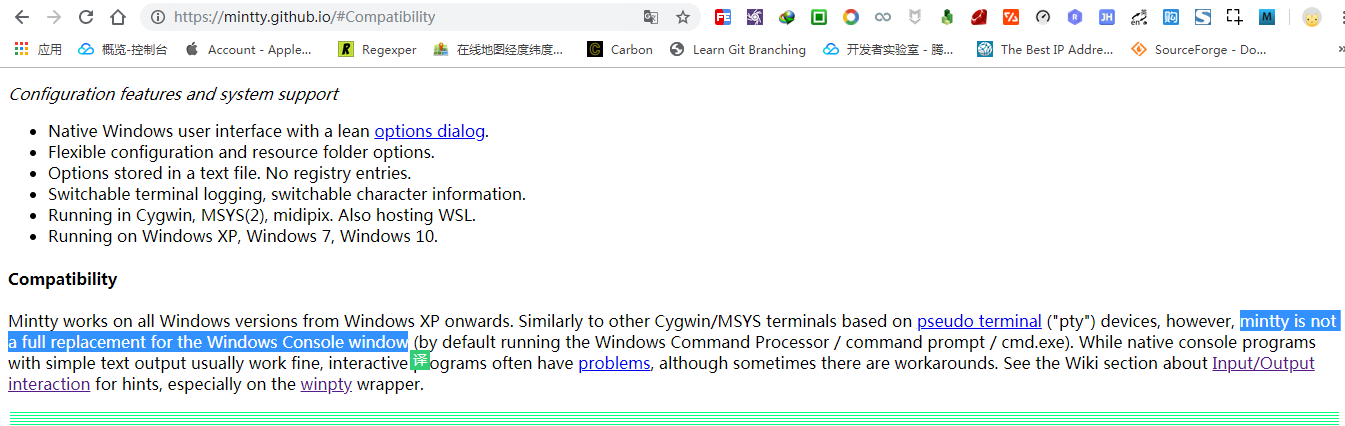Go to the browser home page
1345x426 pixels.
coord(118,17)
